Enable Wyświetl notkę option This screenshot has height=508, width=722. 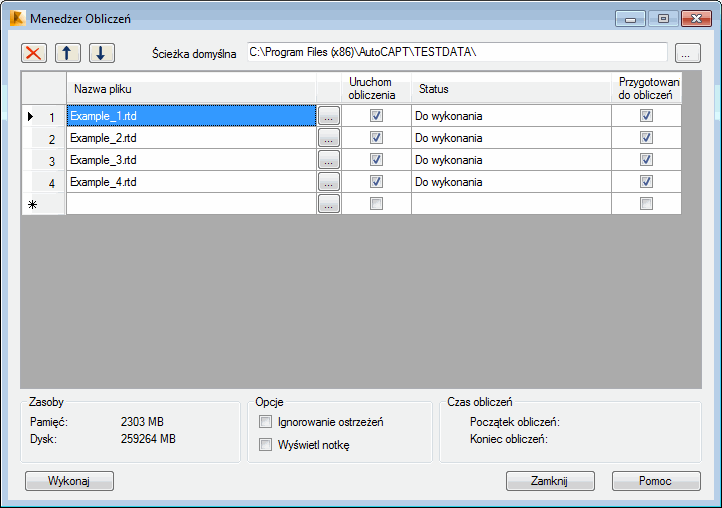point(265,444)
